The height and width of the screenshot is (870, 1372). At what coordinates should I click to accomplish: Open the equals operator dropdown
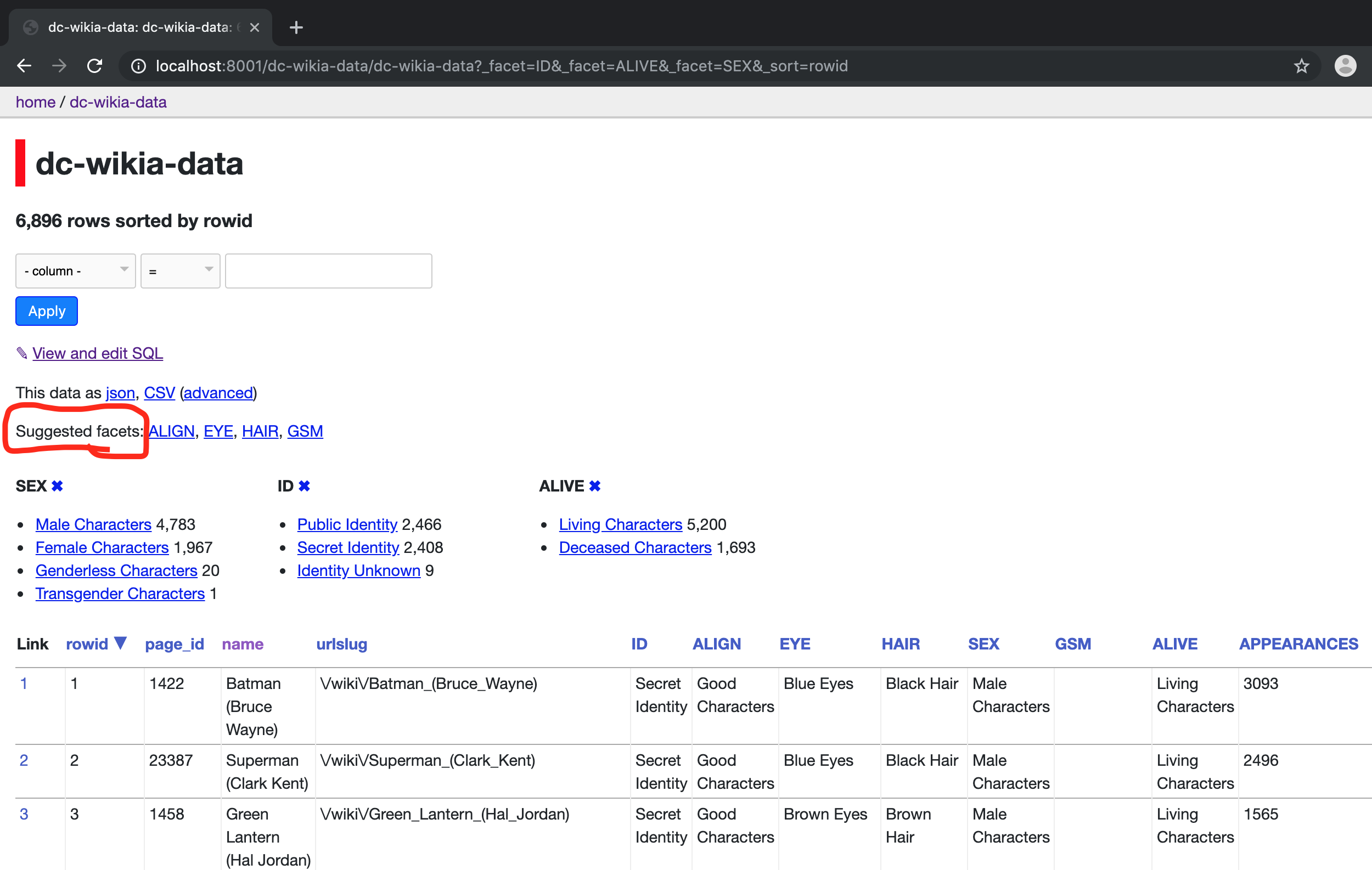point(180,271)
